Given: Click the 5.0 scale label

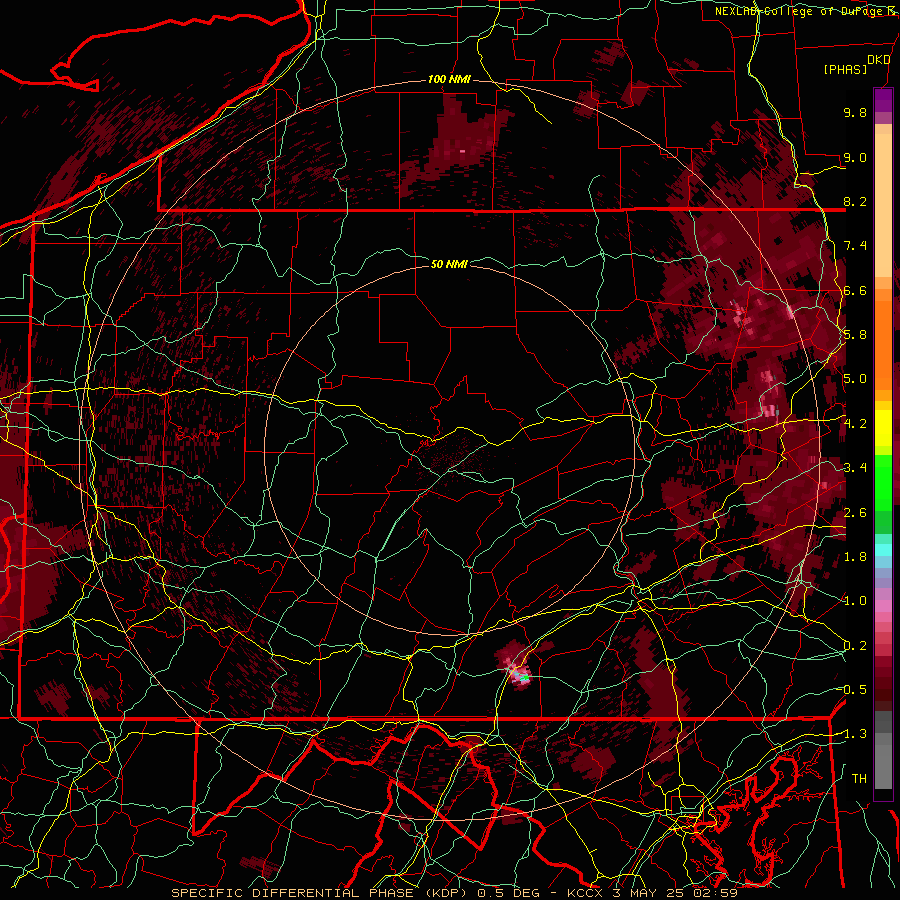Looking at the screenshot, I should [x=855, y=379].
